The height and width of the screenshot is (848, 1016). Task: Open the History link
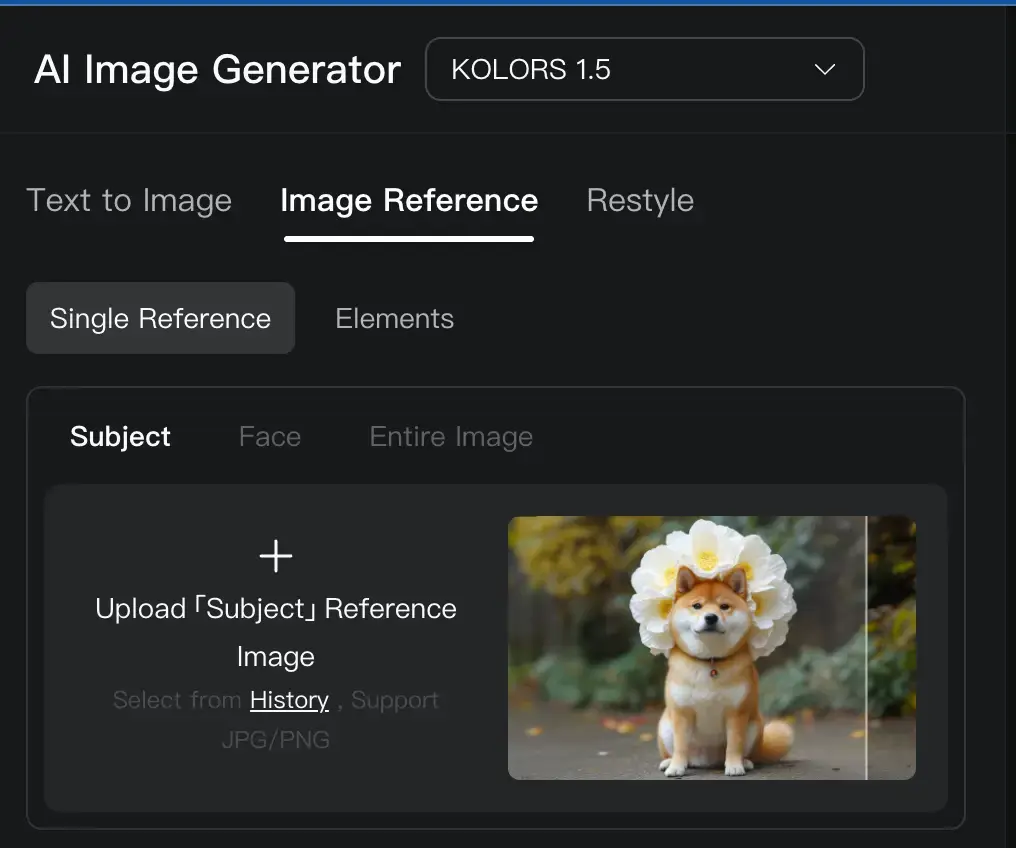(289, 700)
